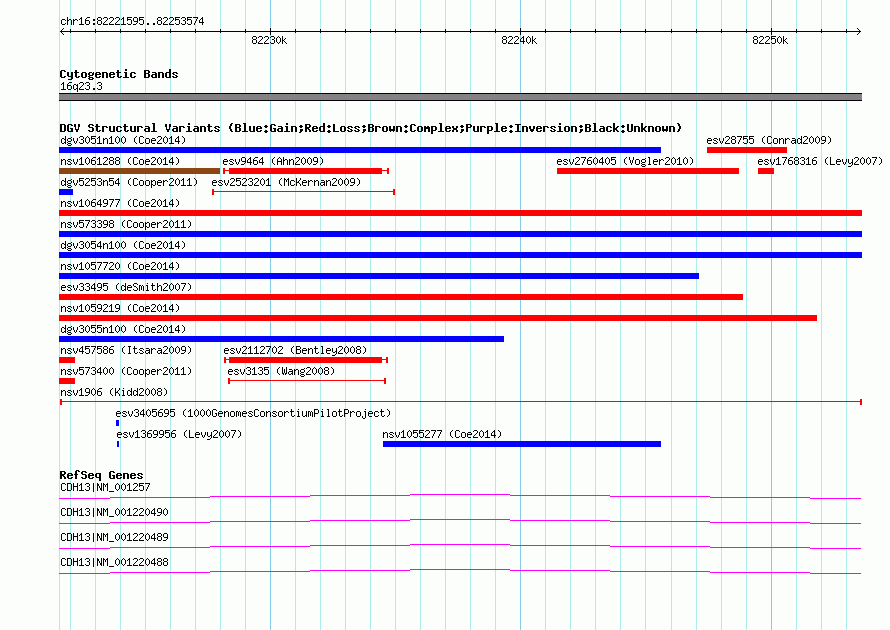Open the esv1369956 (Levy2007) label

(x=179, y=434)
